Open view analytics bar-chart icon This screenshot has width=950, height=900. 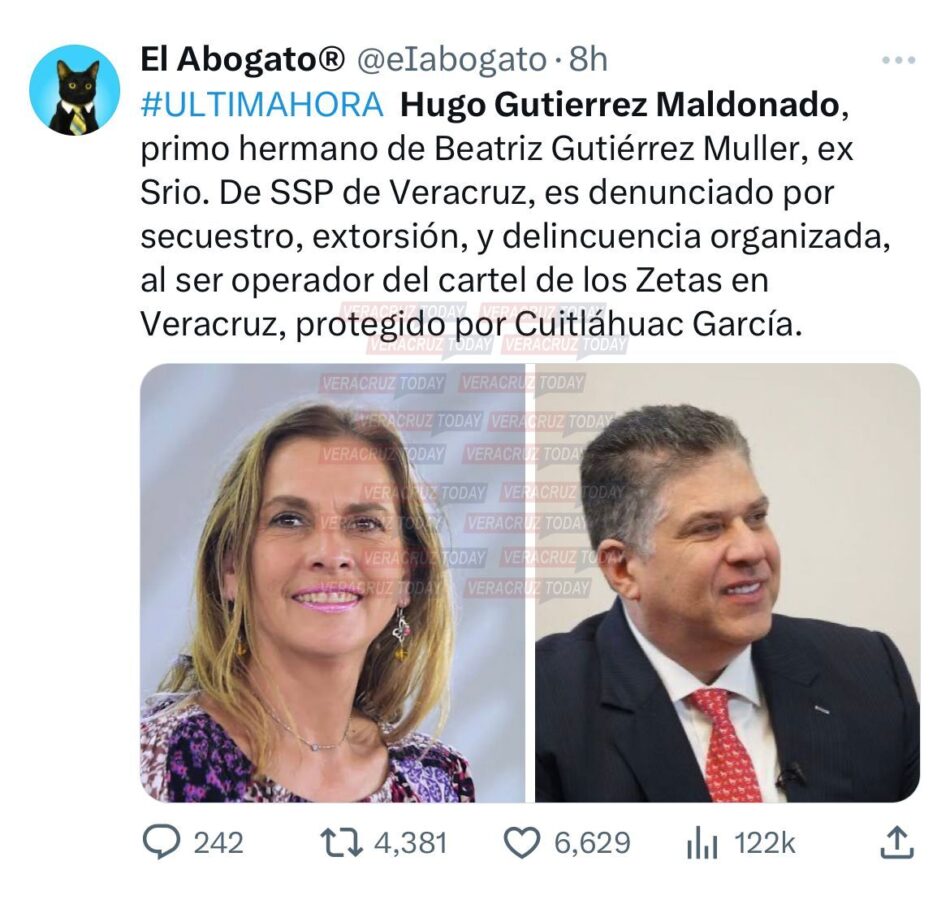(x=702, y=844)
